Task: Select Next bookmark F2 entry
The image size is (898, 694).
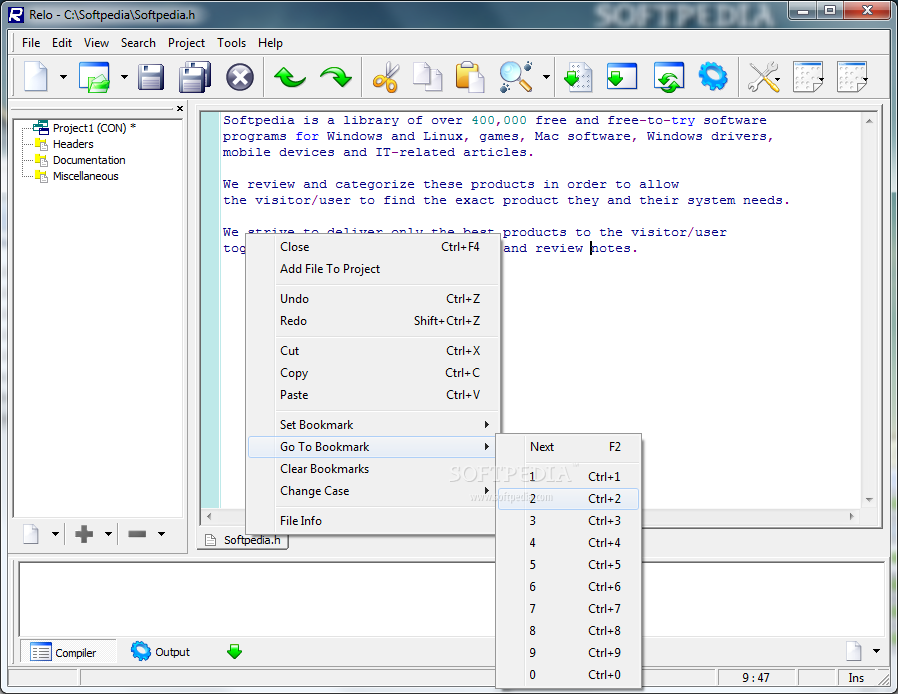Action: (568, 447)
